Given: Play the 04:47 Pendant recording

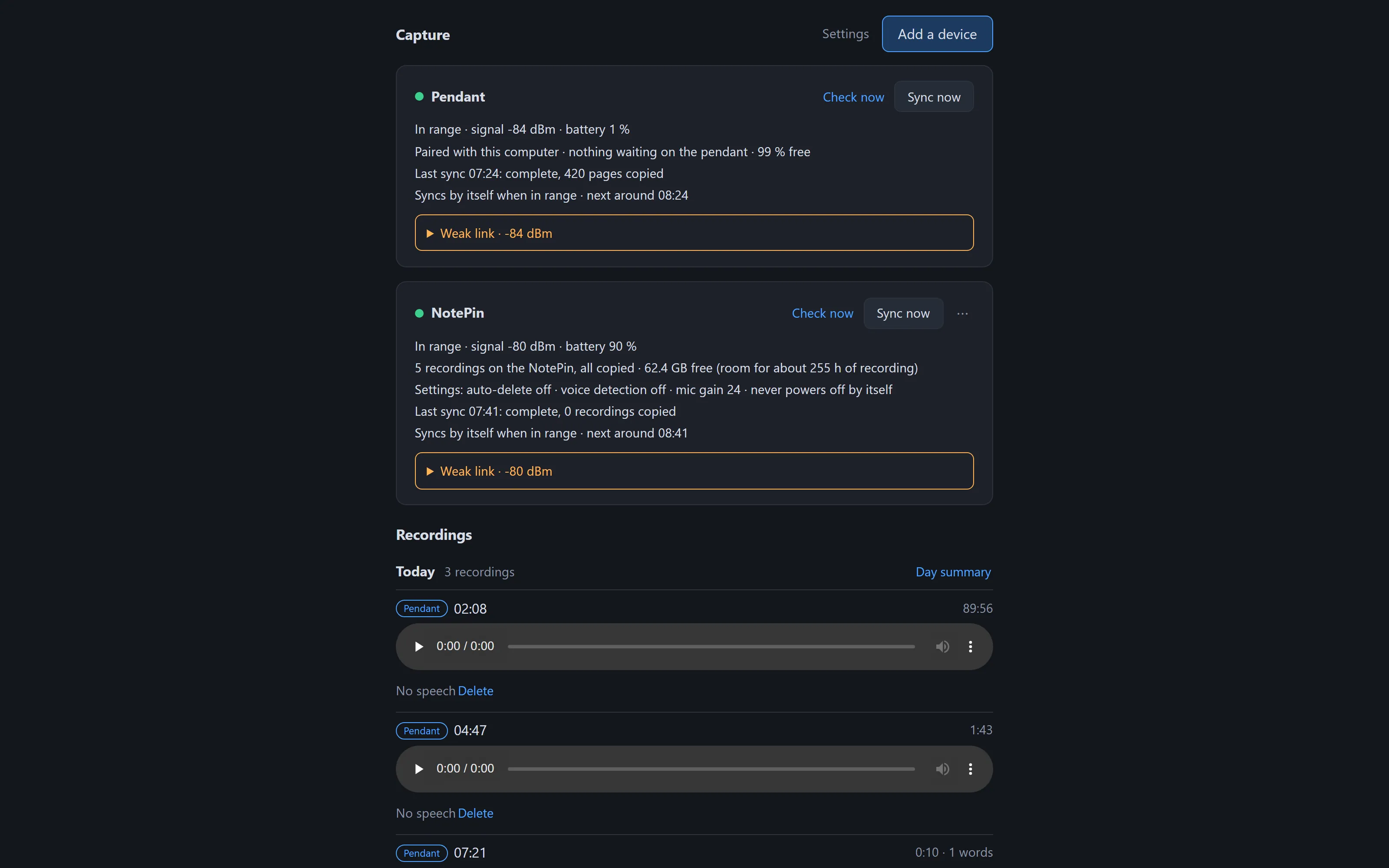Looking at the screenshot, I should 419,769.
